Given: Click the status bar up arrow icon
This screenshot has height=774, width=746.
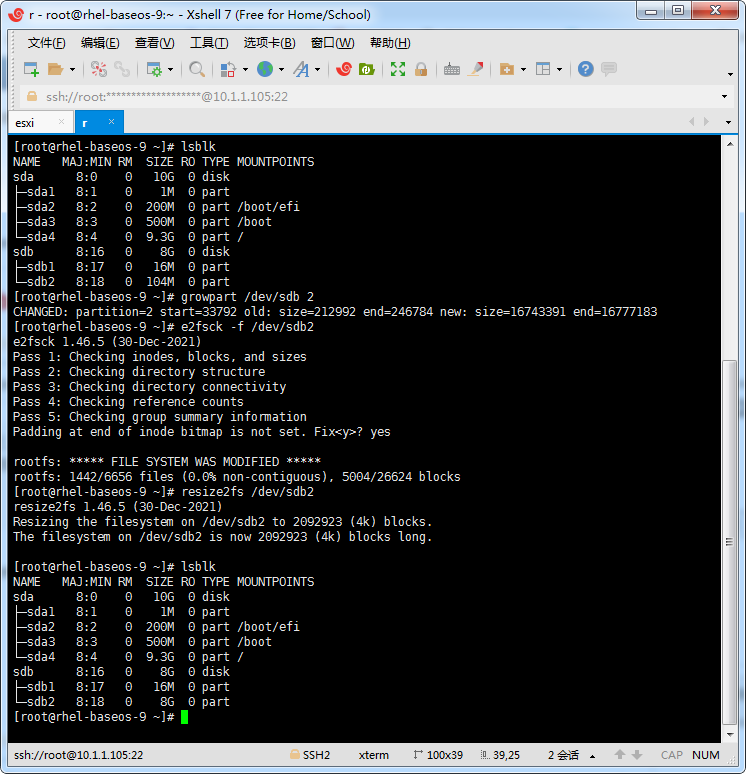Looking at the screenshot, I should (620, 754).
